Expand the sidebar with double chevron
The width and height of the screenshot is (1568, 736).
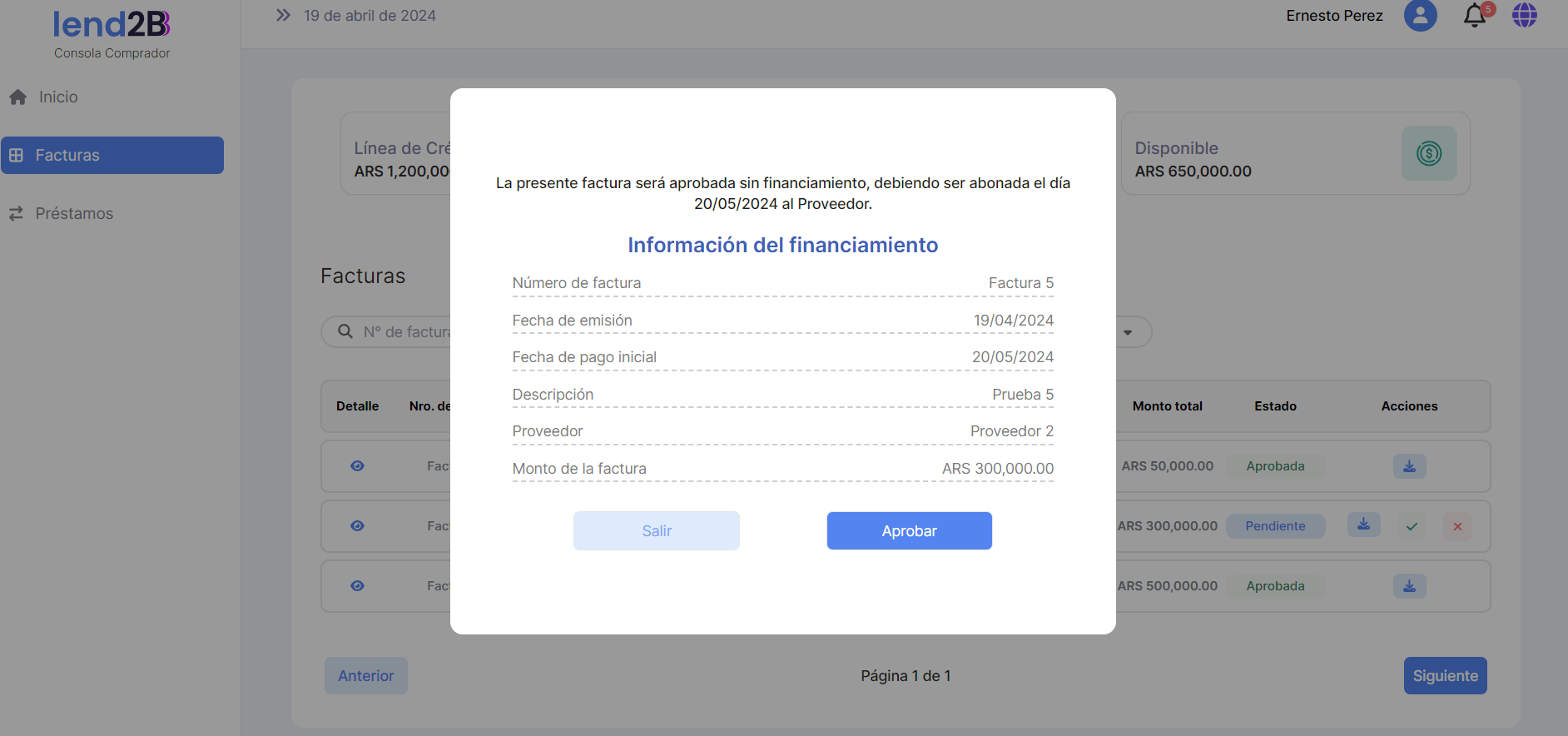pyautogui.click(x=283, y=16)
